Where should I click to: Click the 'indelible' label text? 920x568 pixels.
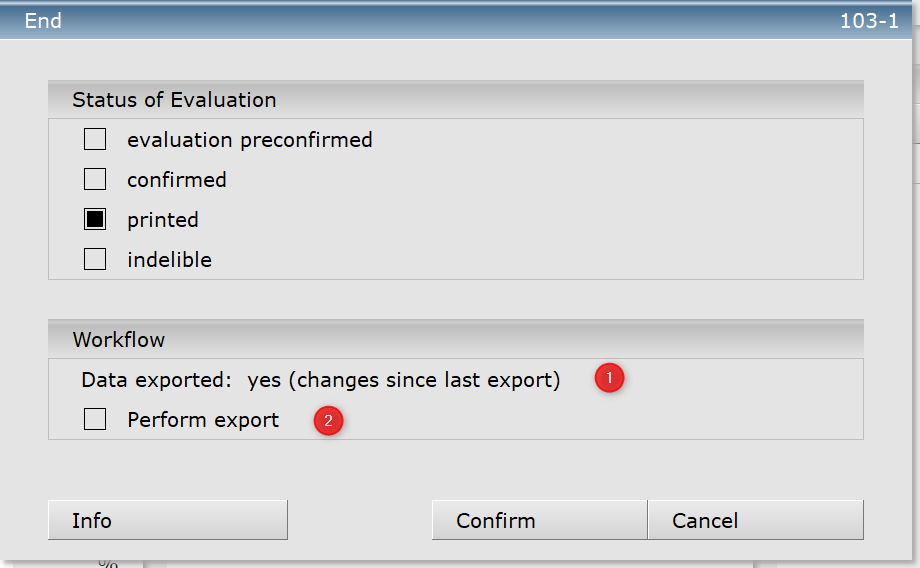tap(169, 260)
